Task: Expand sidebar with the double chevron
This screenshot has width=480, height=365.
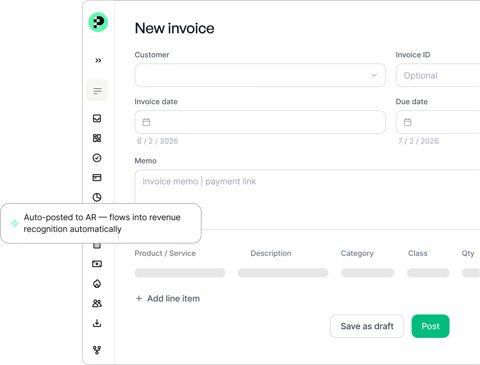Action: (x=98, y=60)
